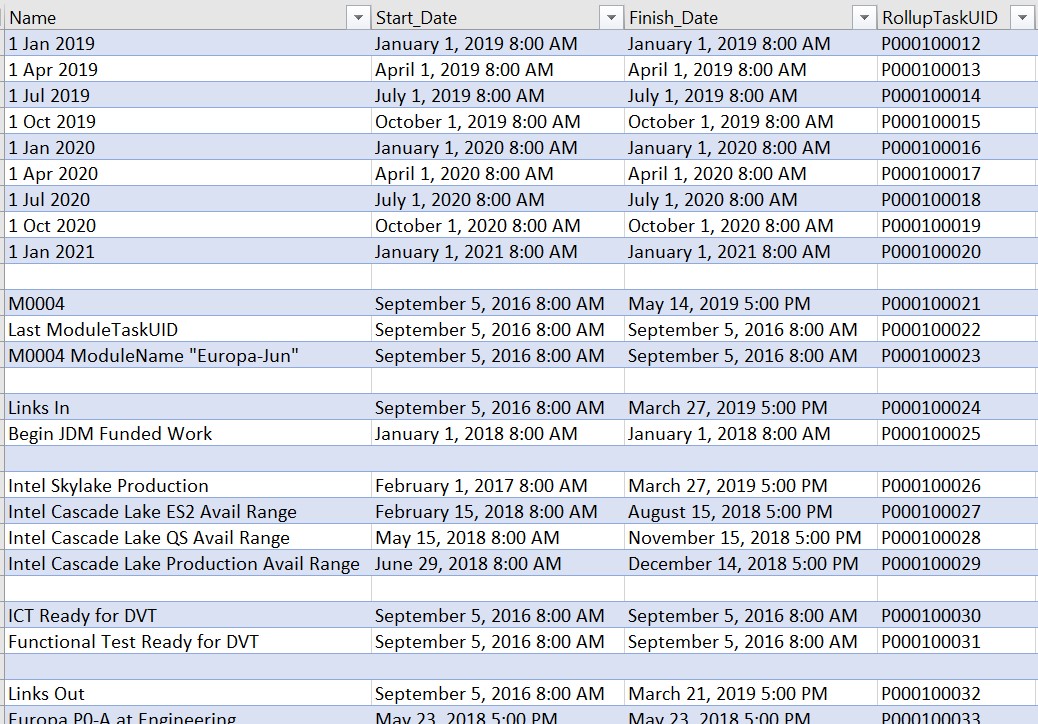Select the Links Out name cell

[187, 694]
